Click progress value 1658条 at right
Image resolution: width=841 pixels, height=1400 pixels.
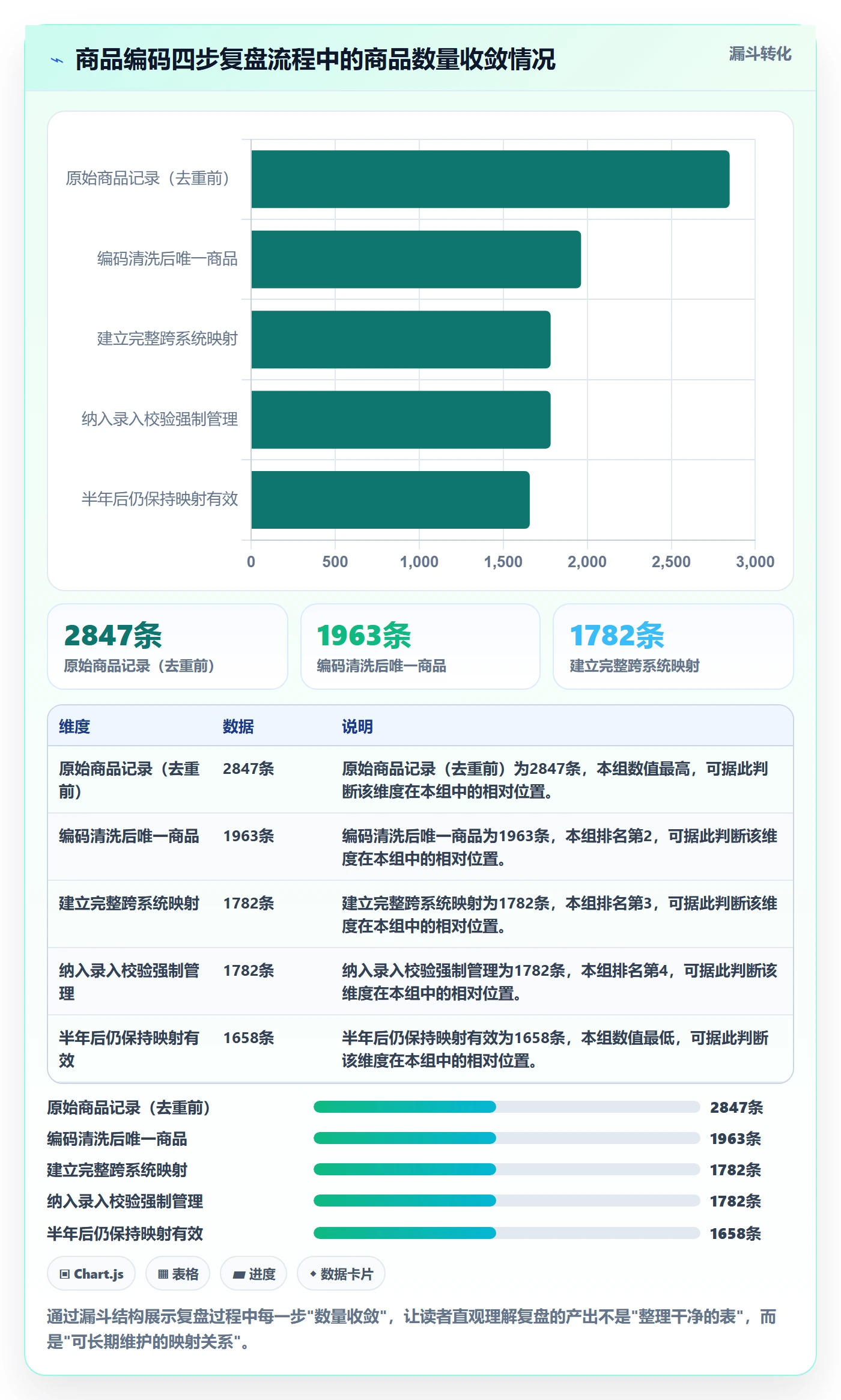tap(735, 1234)
